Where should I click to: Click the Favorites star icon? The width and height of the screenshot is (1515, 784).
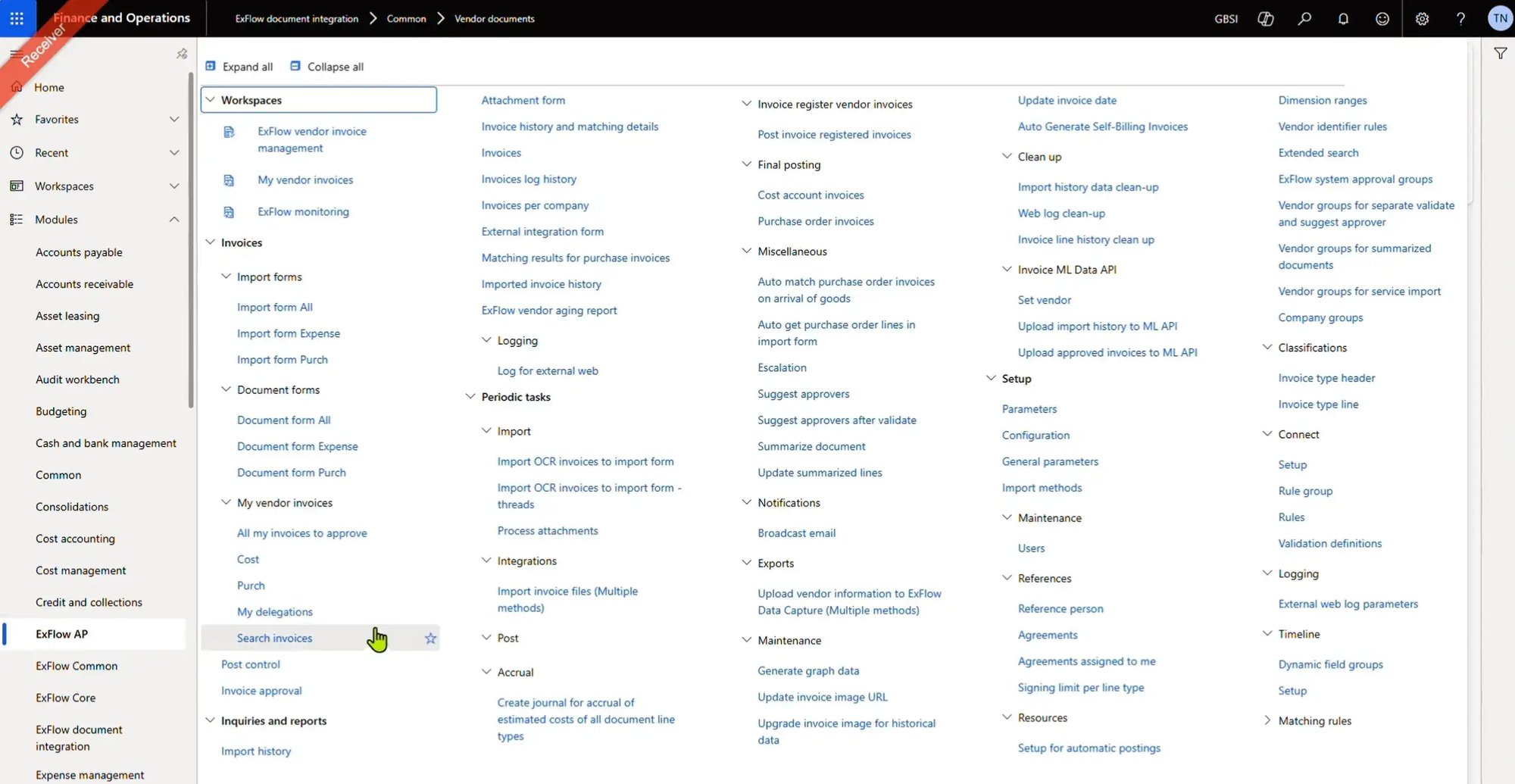pos(17,119)
